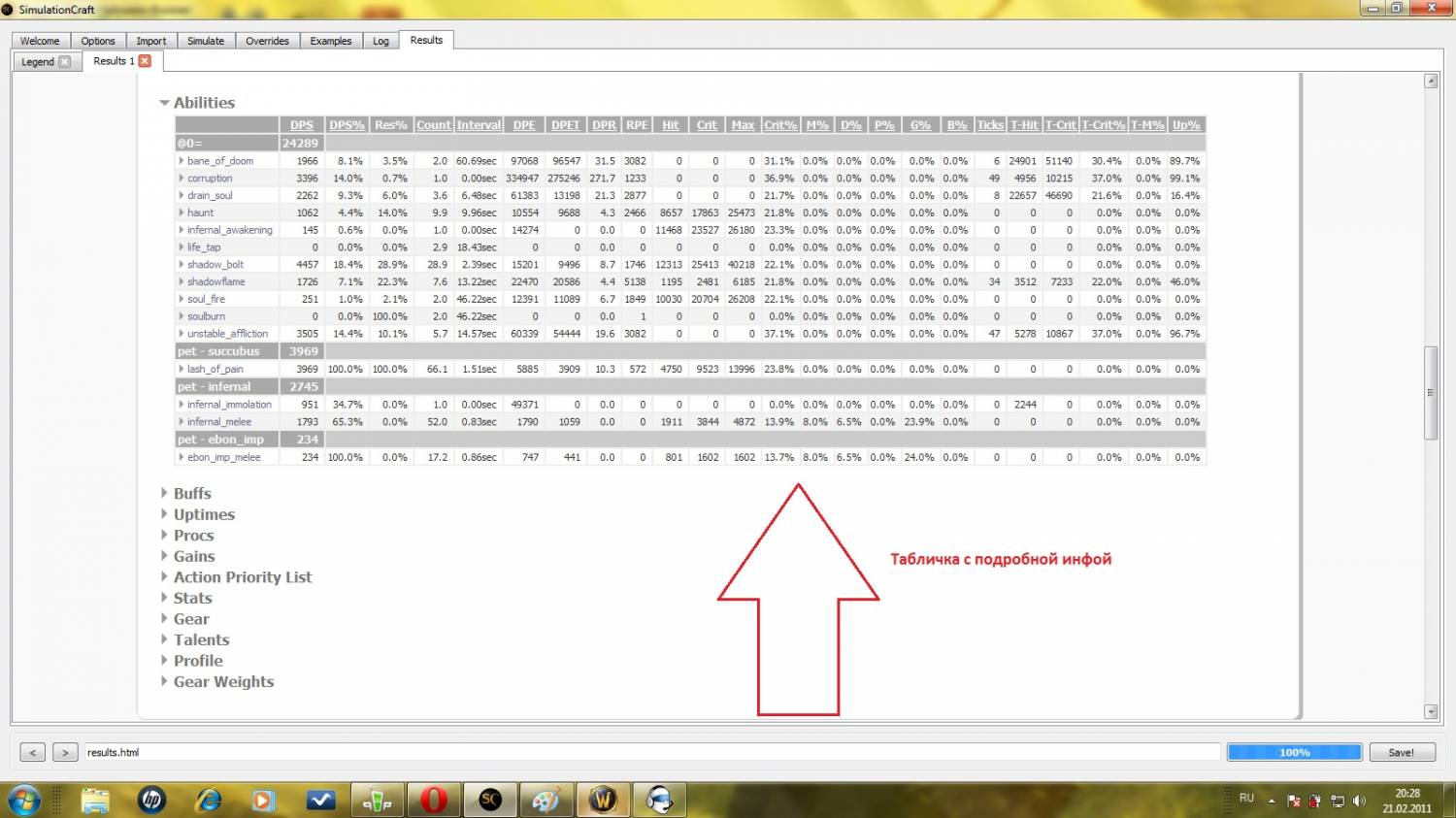Switch to the Log tab
This screenshot has width=1456, height=818.
point(381,41)
